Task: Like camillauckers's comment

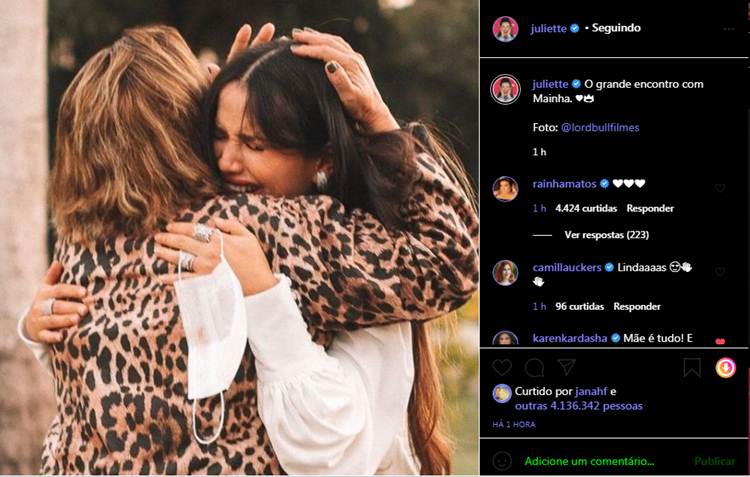Action: tap(720, 272)
